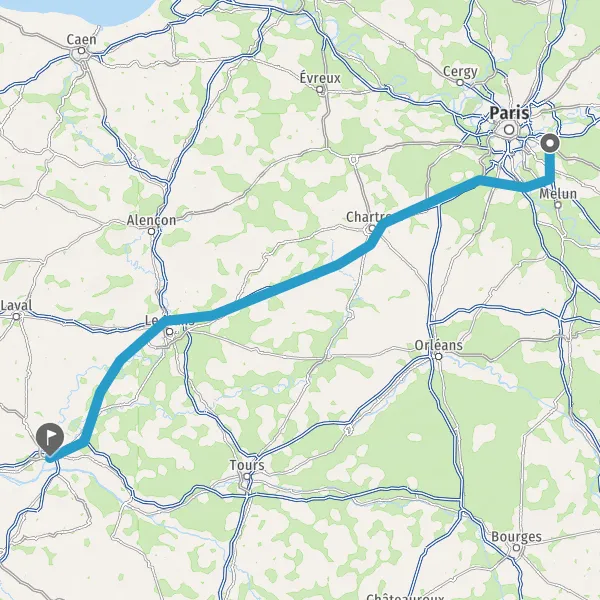Click the Paris city center circle
The image size is (600, 600).
click(x=509, y=130)
